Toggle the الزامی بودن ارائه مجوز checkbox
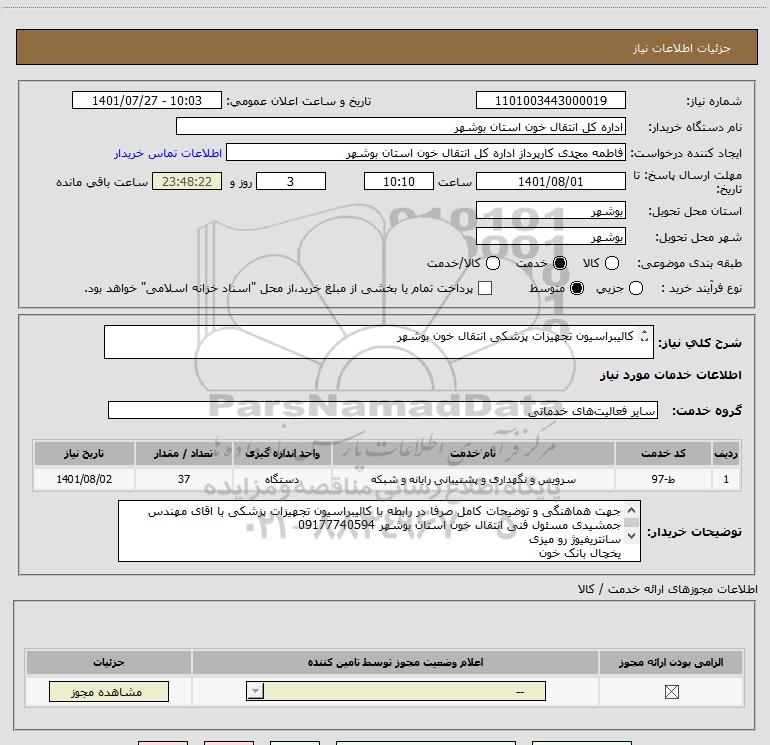770x745 pixels. (x=671, y=692)
